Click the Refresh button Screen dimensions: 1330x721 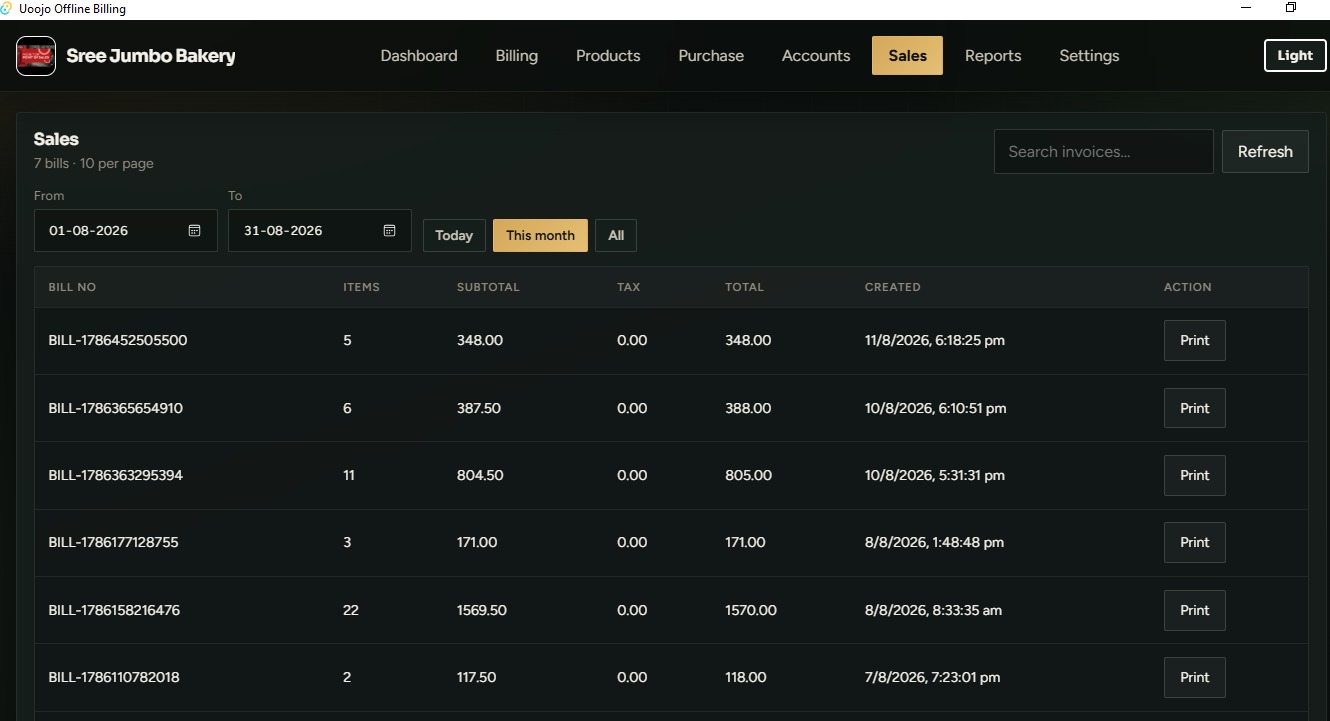(x=1265, y=152)
